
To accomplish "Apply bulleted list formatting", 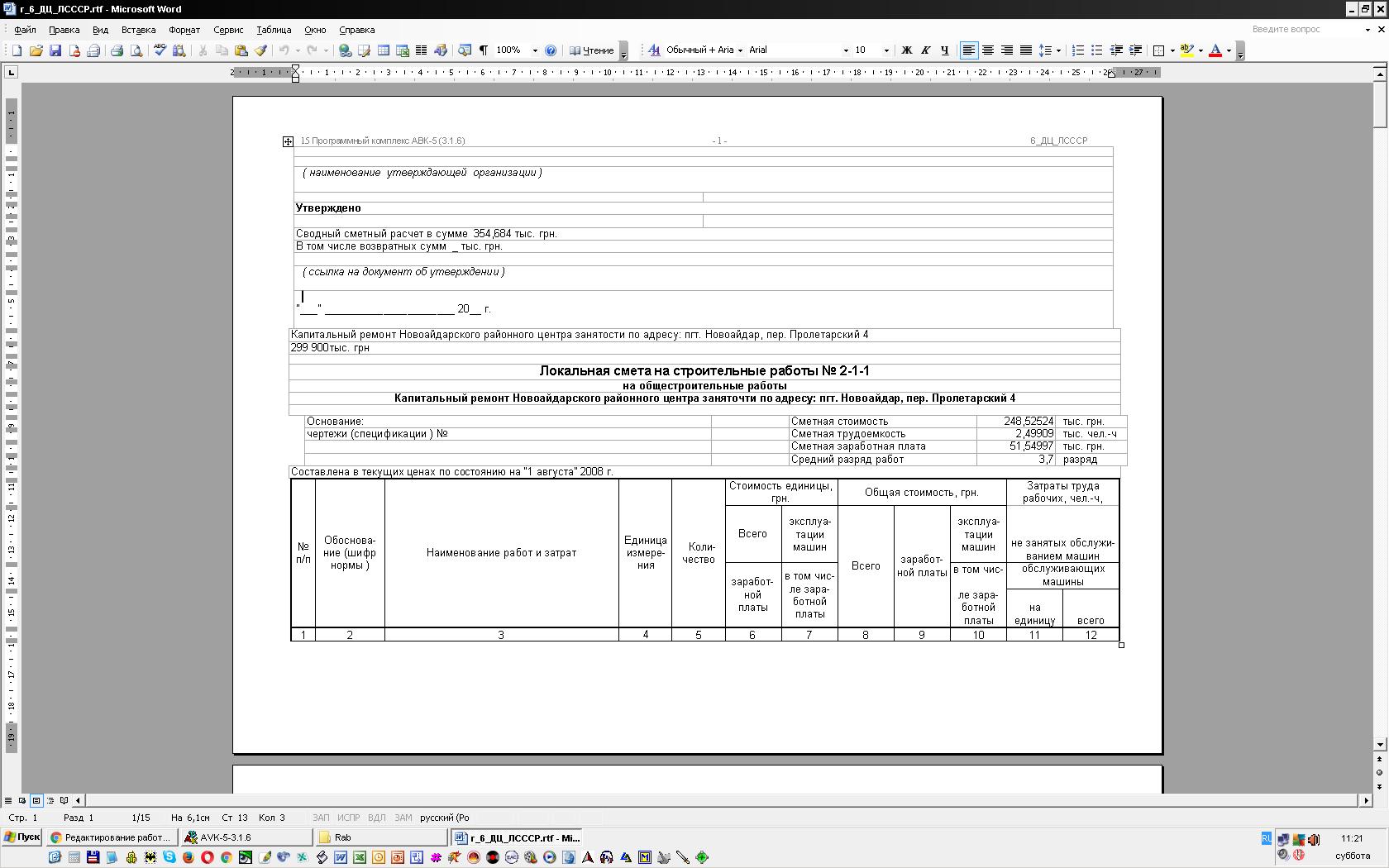I will click(1097, 50).
